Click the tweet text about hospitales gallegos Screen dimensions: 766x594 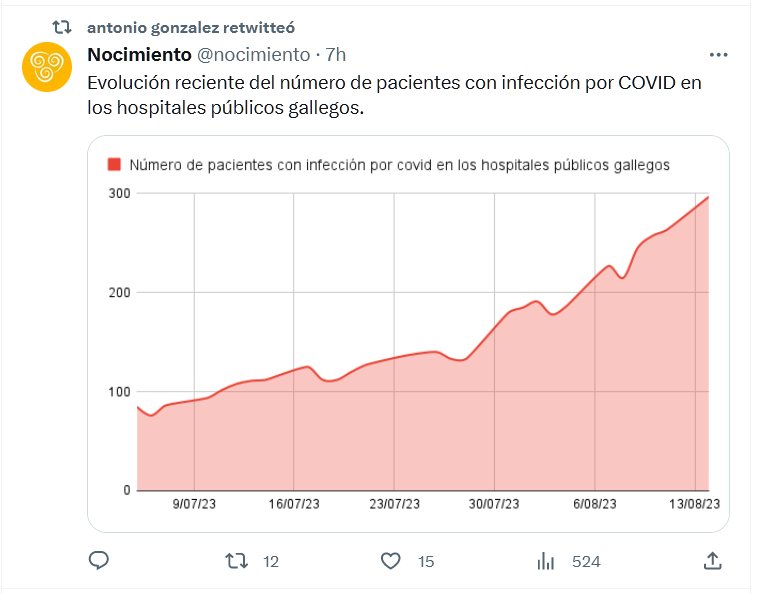(395, 95)
